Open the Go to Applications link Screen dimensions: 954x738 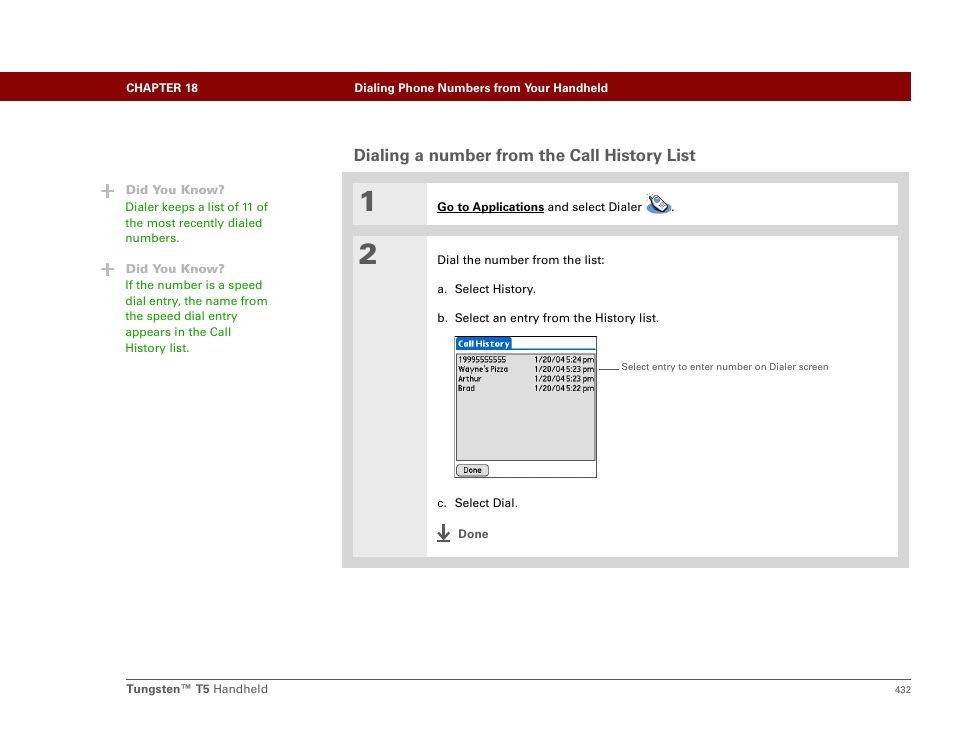(490, 207)
